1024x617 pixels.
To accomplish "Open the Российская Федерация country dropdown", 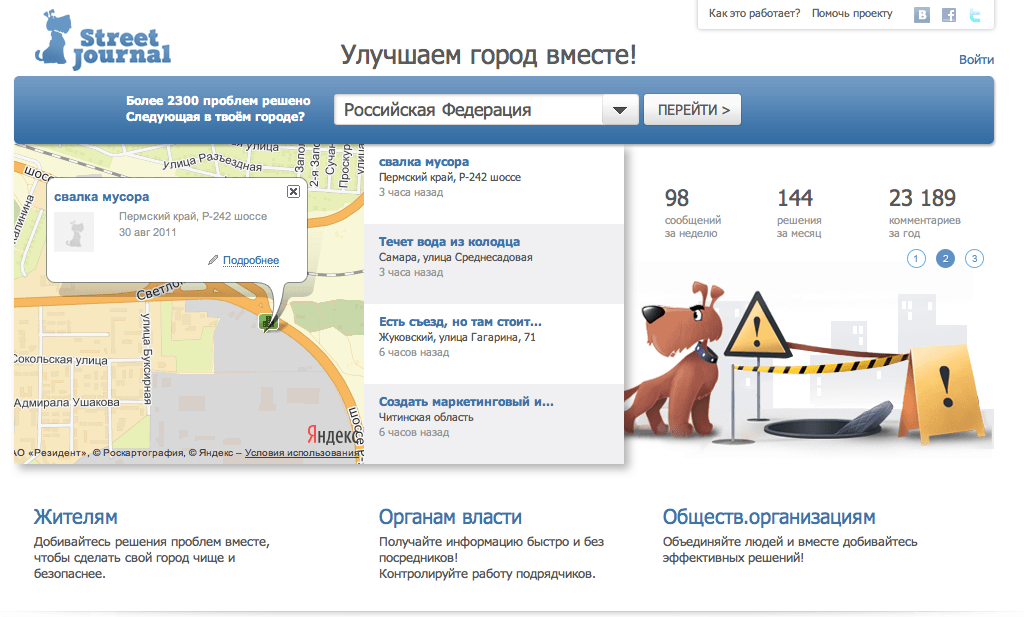I will click(486, 109).
